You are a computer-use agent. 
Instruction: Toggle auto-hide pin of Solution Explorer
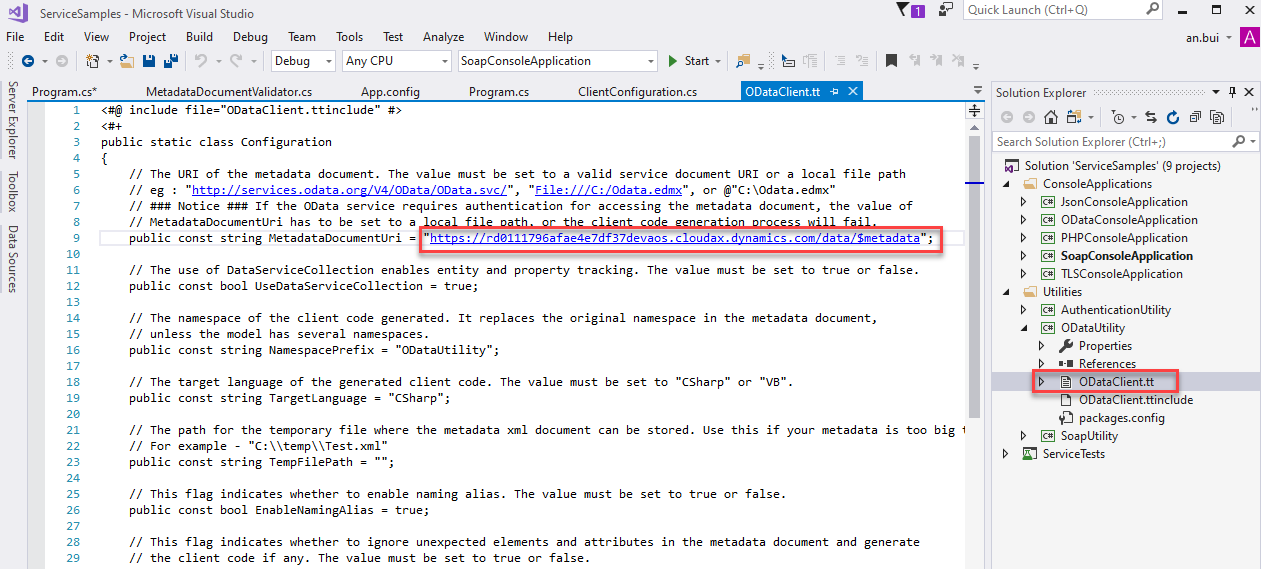point(1231,92)
